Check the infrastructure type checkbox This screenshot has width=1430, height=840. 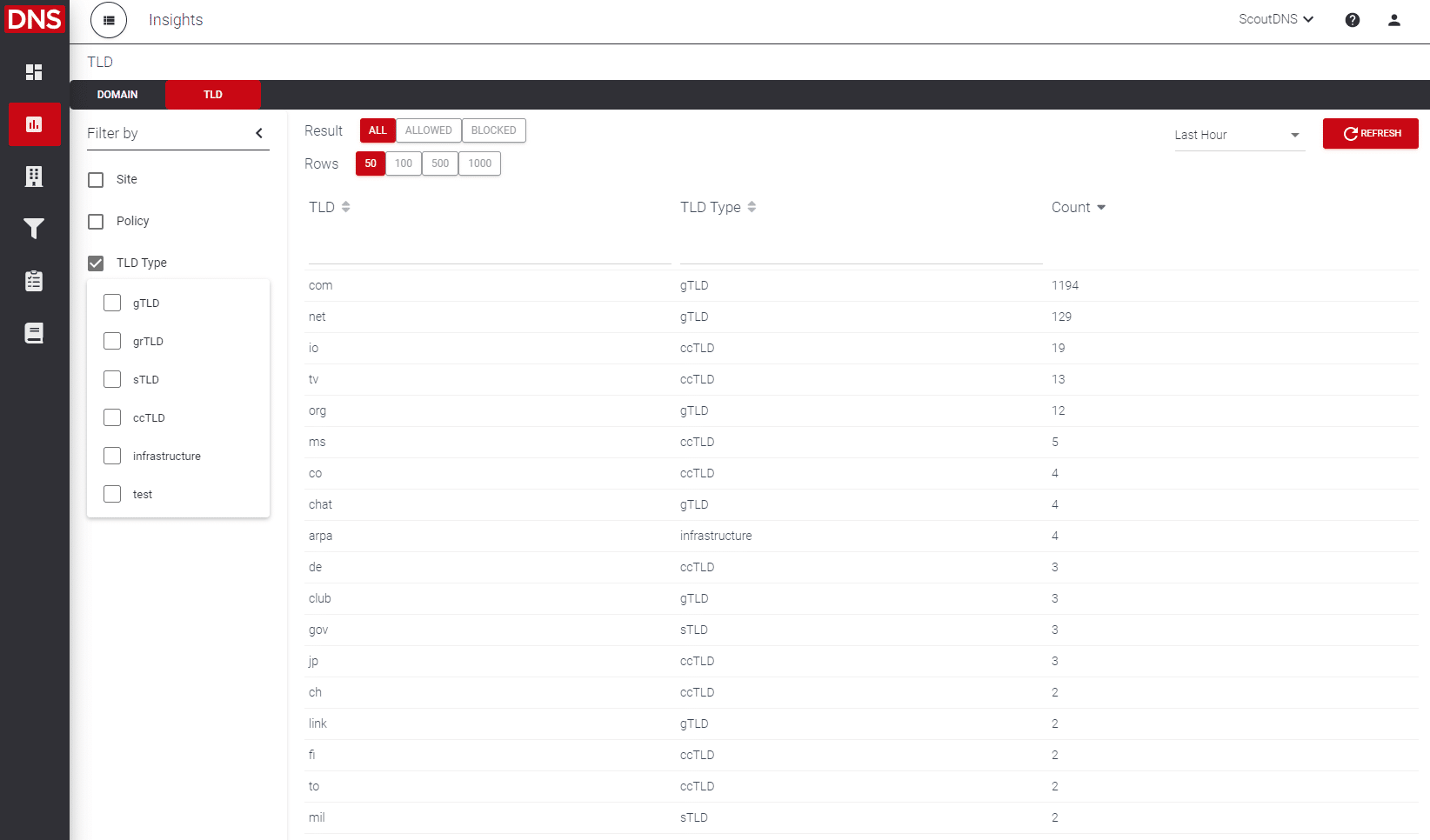(112, 456)
